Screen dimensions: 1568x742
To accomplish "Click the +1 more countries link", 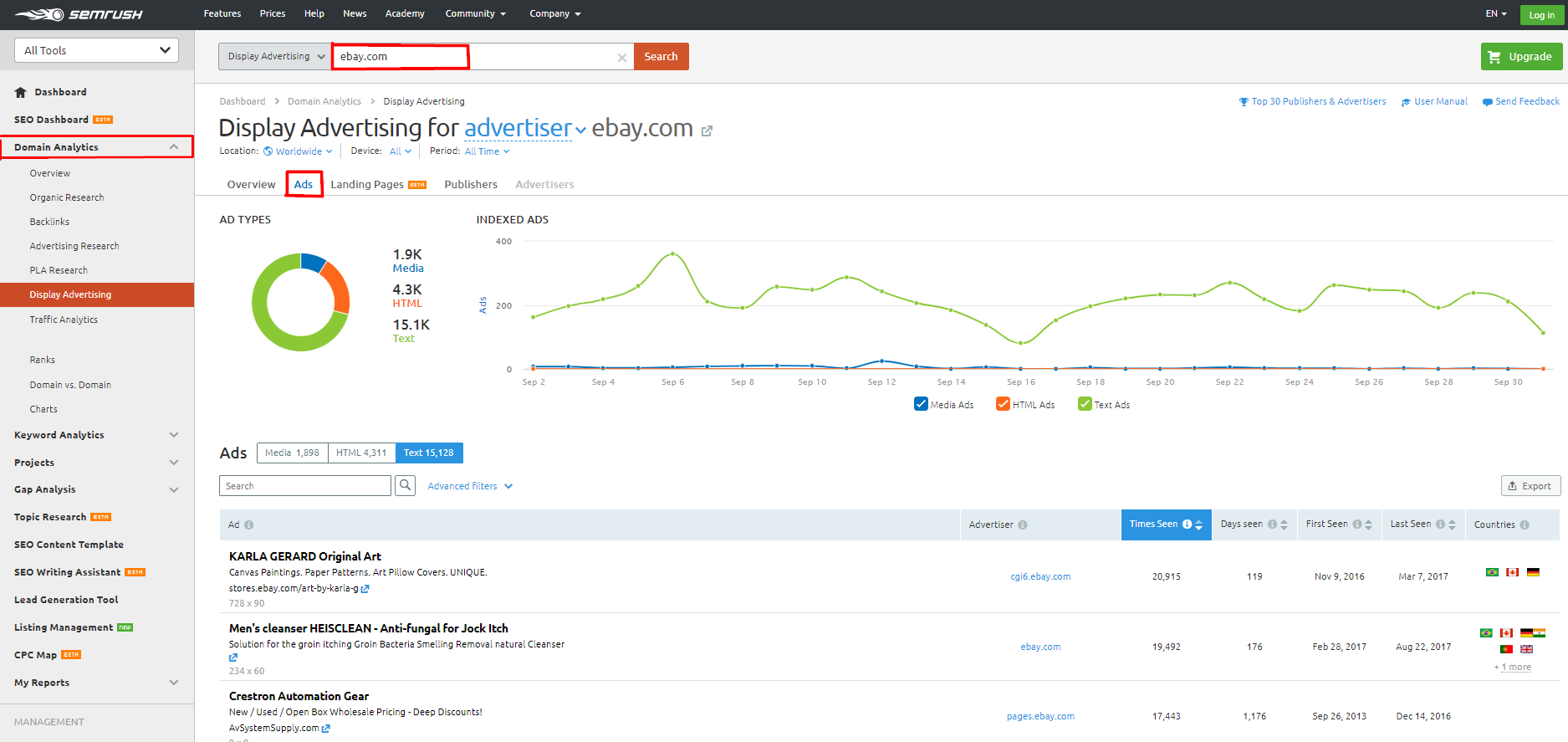I will point(1513,667).
